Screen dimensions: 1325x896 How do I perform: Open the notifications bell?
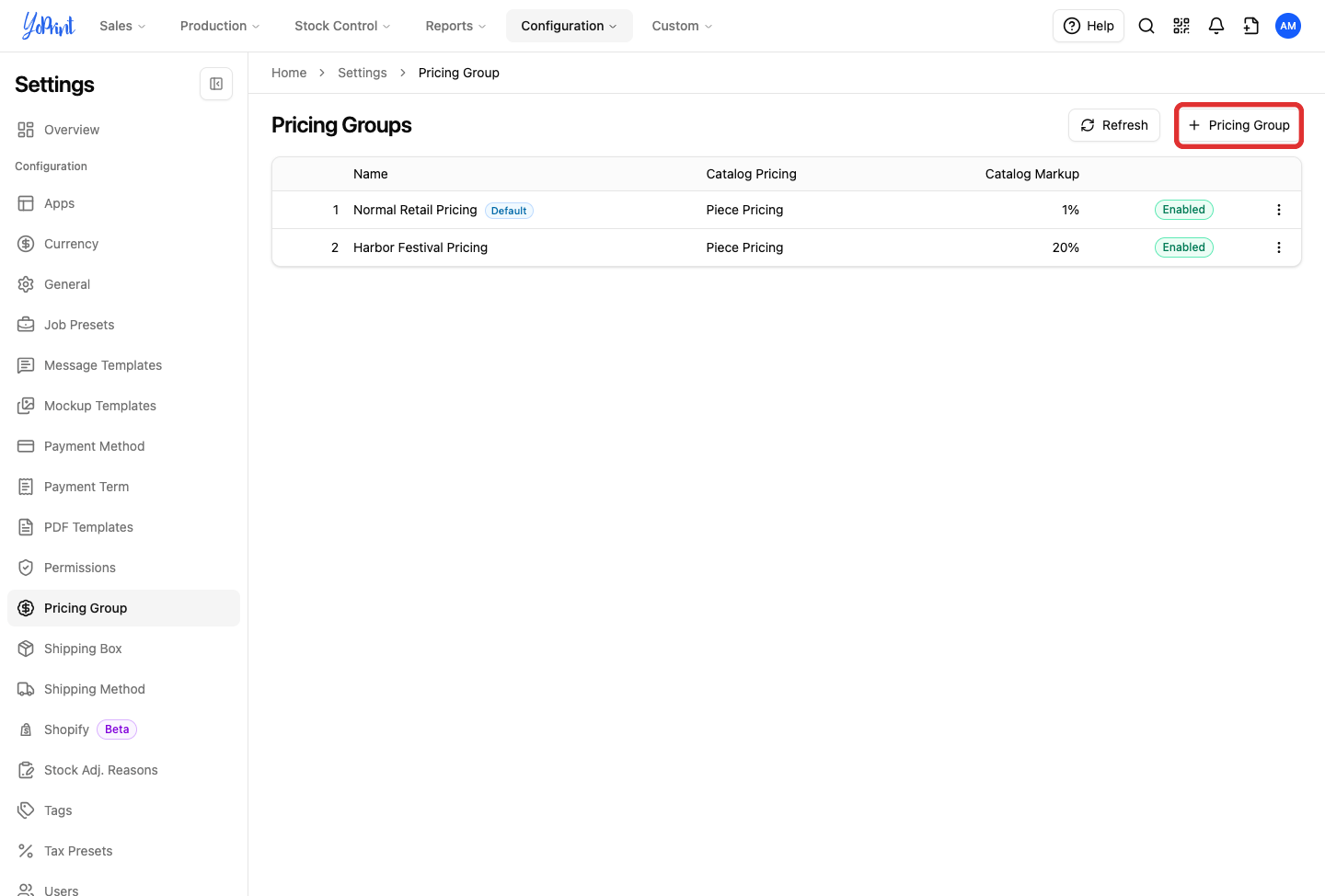click(1216, 26)
